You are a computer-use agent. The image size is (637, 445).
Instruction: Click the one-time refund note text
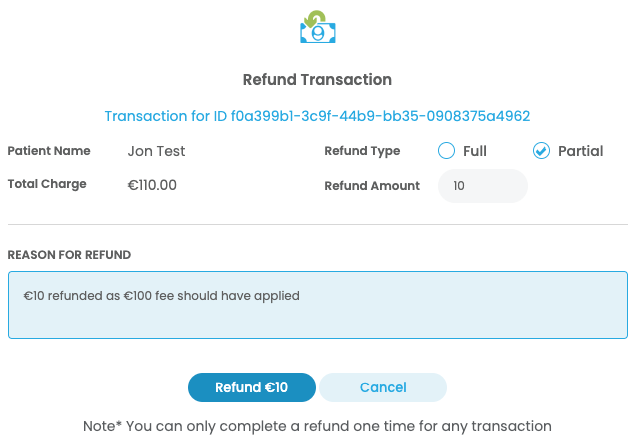click(x=317, y=426)
